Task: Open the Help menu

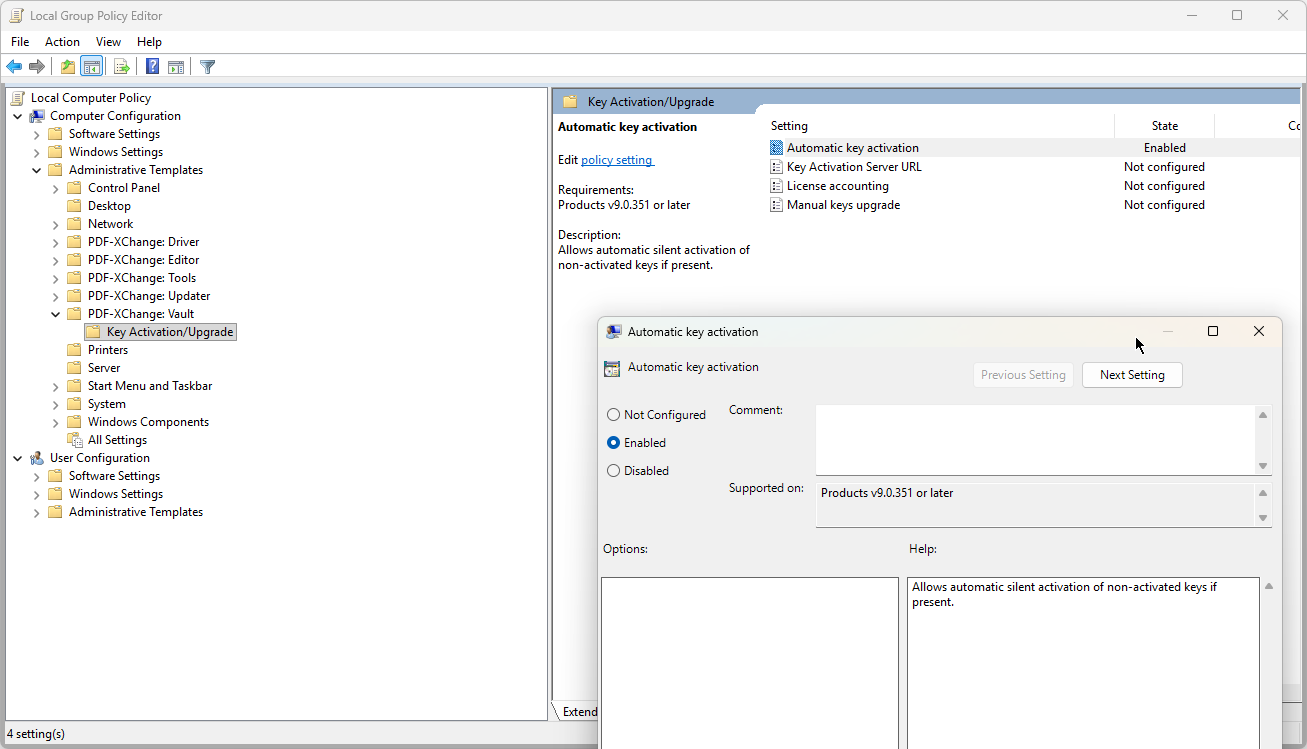Action: click(x=149, y=42)
